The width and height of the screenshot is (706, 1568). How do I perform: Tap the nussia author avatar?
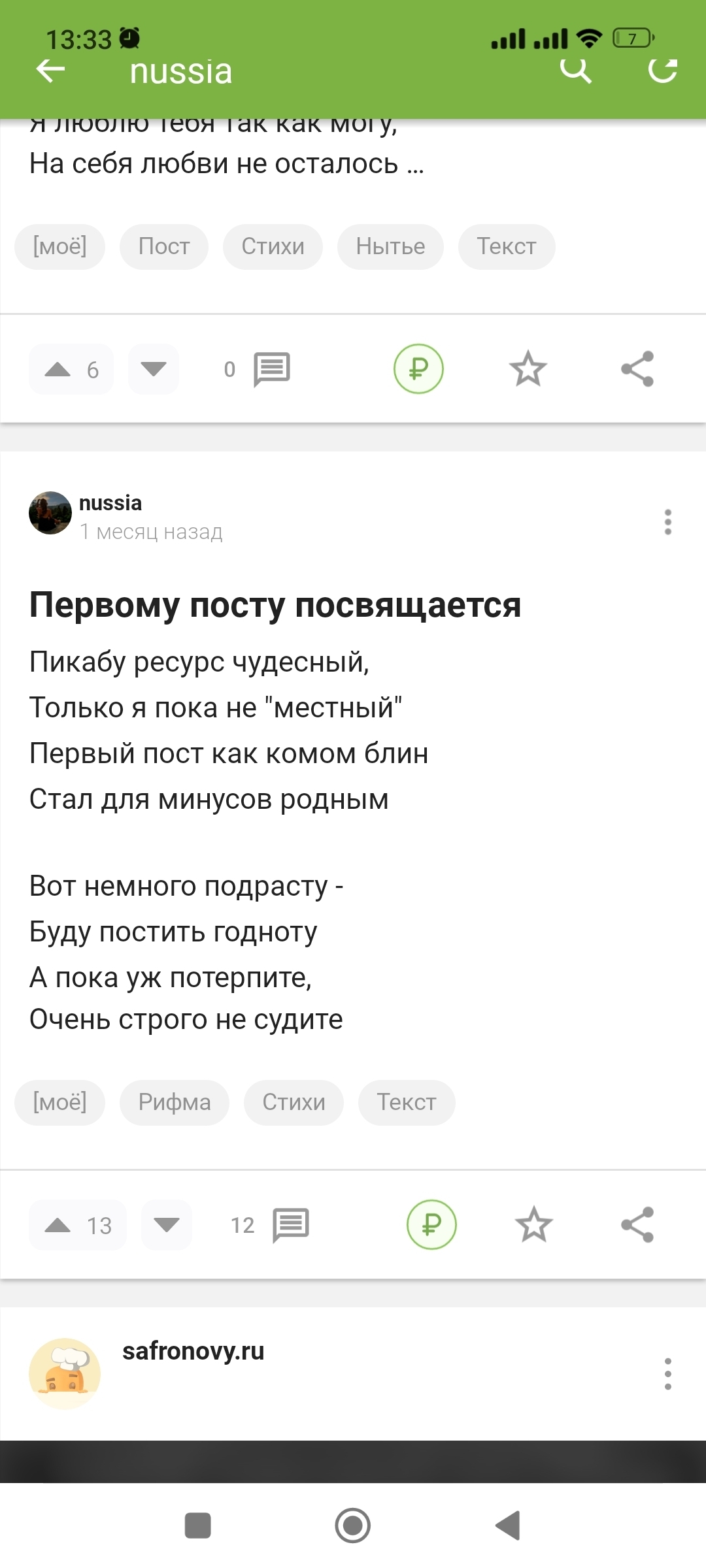pyautogui.click(x=50, y=513)
